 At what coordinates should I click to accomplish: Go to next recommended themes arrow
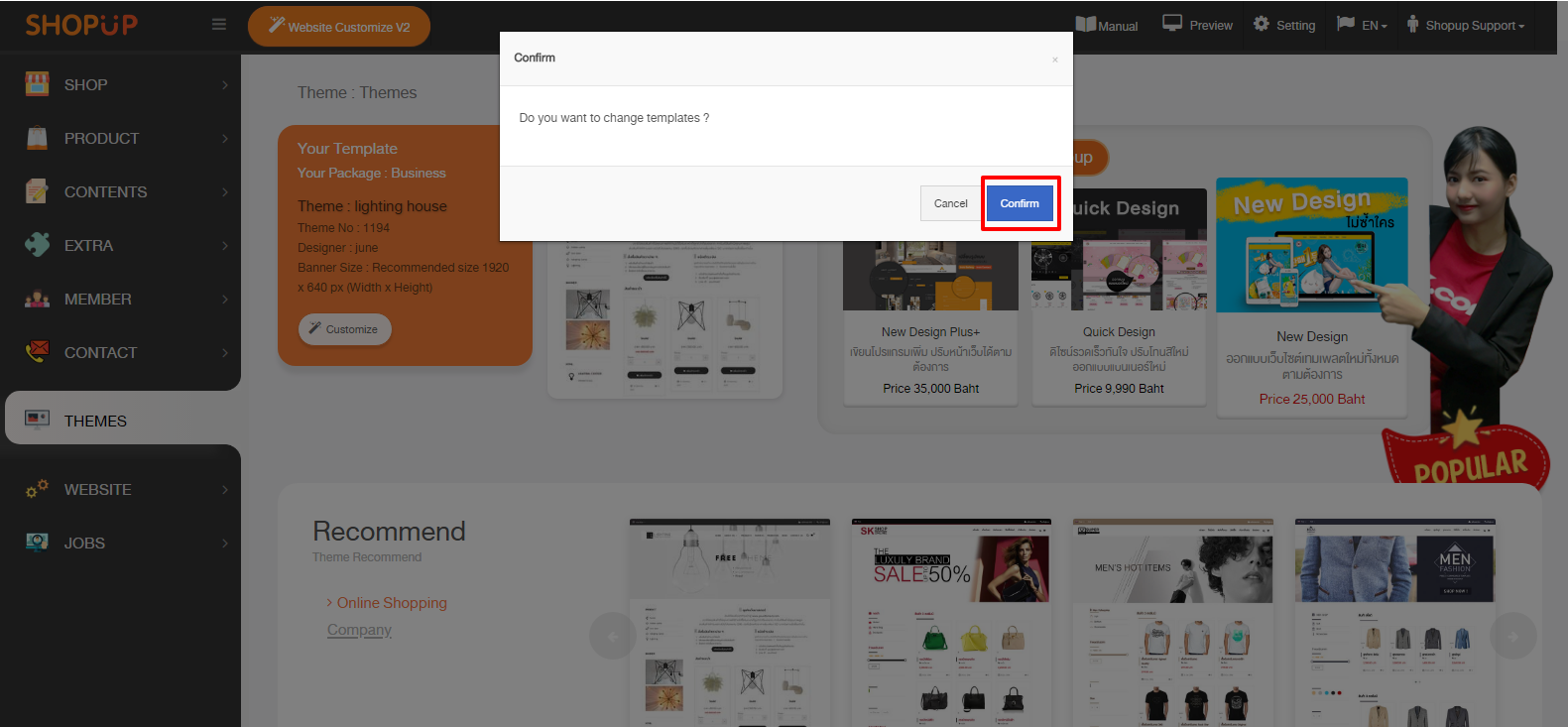[x=1513, y=636]
